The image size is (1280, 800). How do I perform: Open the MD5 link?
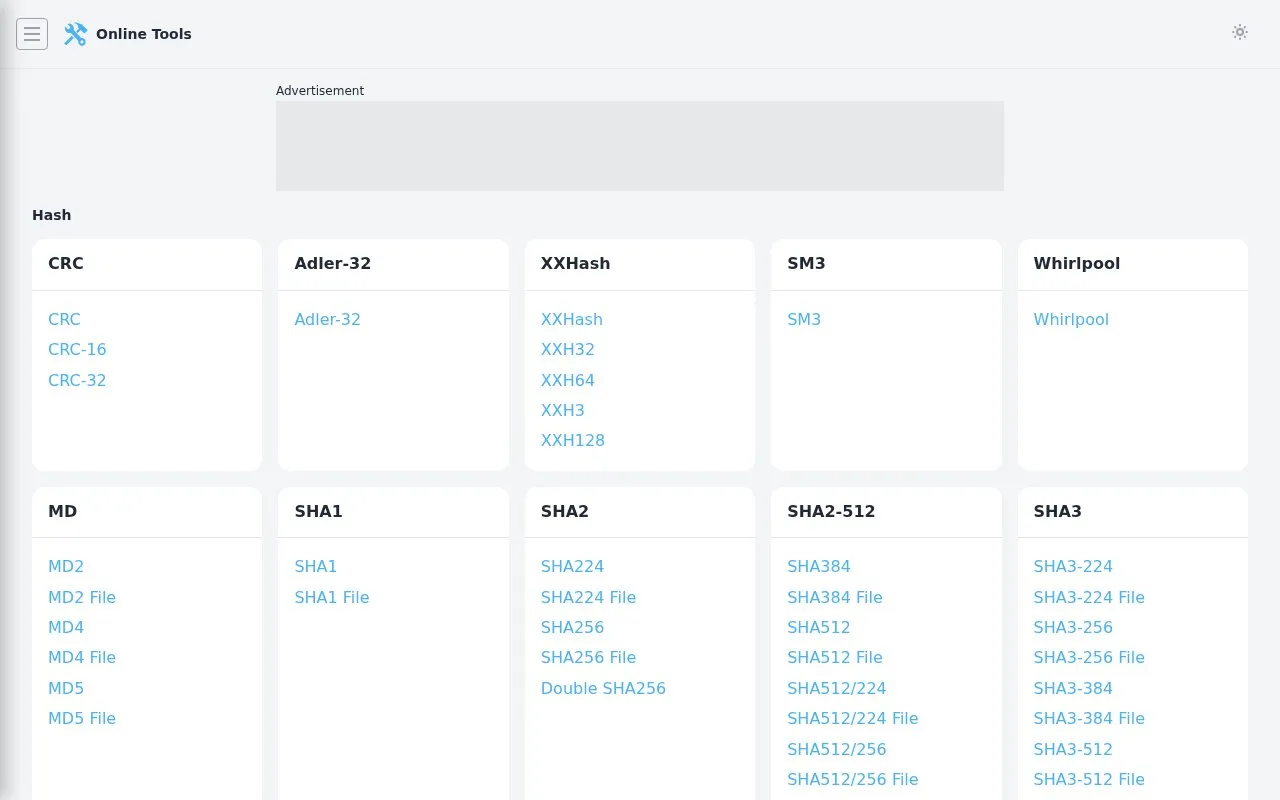(x=66, y=688)
